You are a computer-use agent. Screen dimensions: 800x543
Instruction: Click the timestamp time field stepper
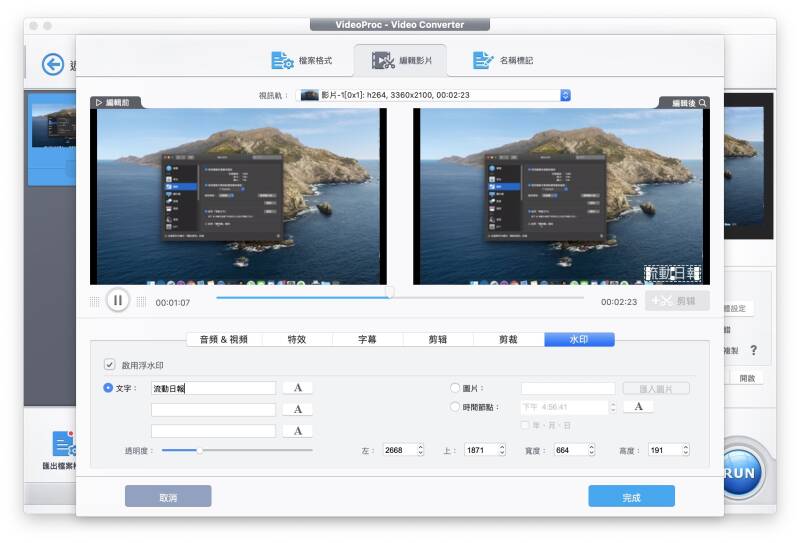[613, 407]
